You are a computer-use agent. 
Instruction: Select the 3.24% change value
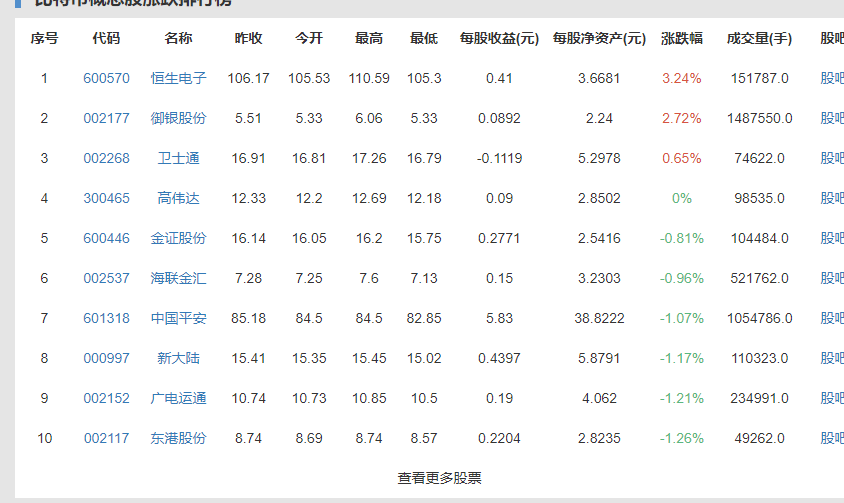click(681, 79)
